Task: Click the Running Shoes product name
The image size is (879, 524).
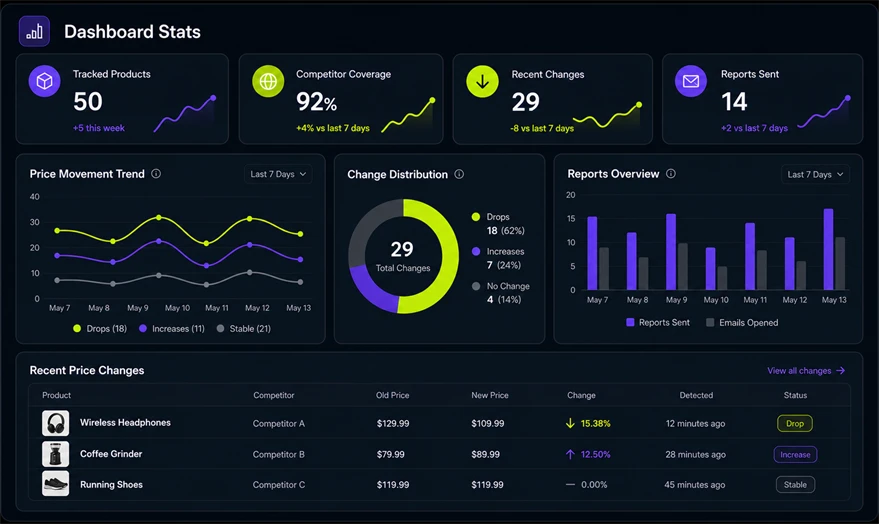Action: (111, 485)
